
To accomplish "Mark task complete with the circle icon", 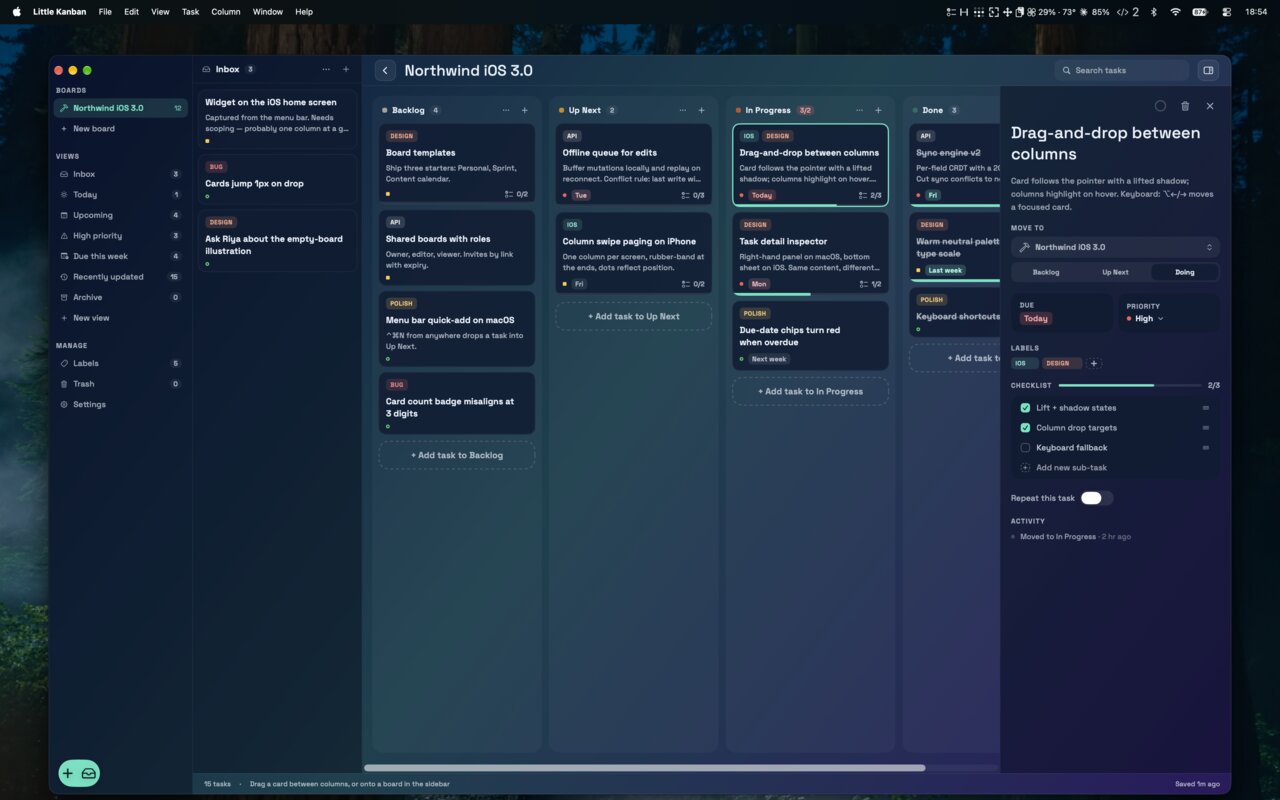I will coord(1160,106).
